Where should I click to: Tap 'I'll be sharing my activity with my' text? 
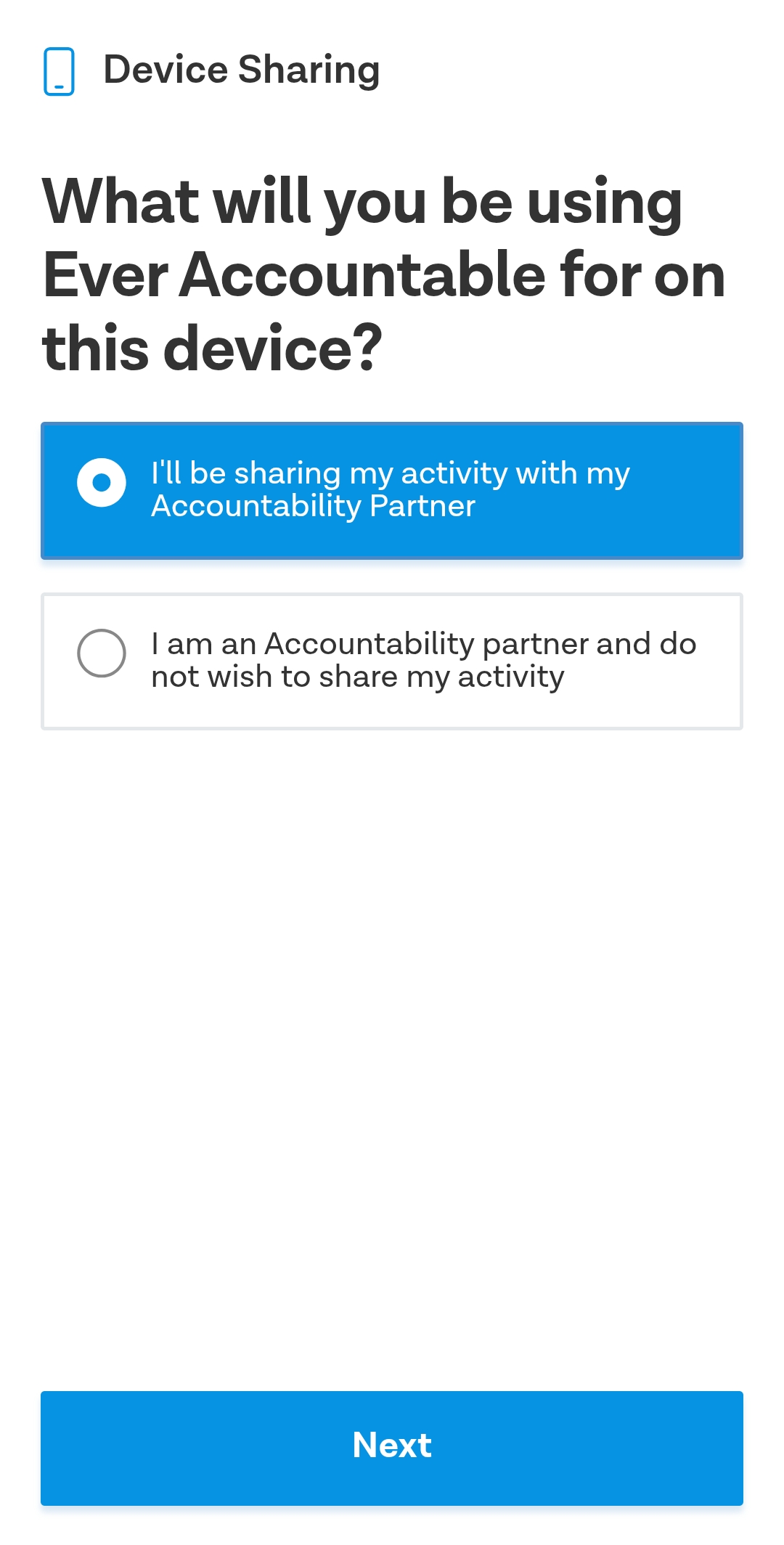coord(390,473)
